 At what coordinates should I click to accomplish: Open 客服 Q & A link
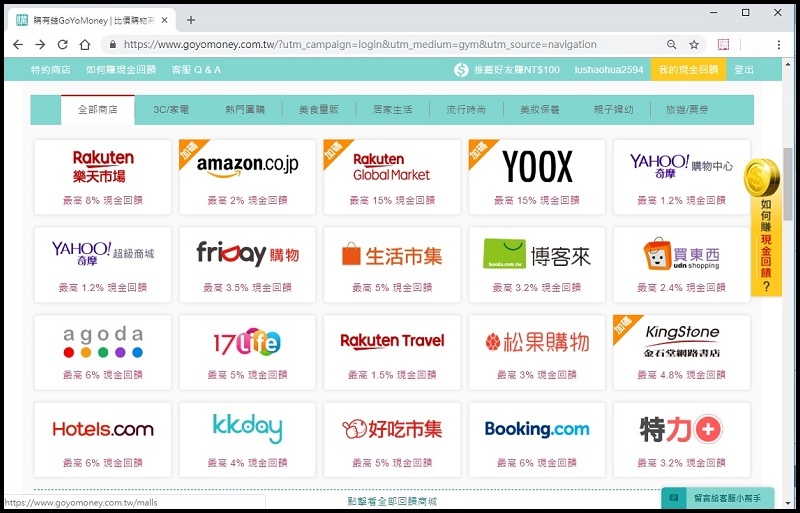[196, 70]
